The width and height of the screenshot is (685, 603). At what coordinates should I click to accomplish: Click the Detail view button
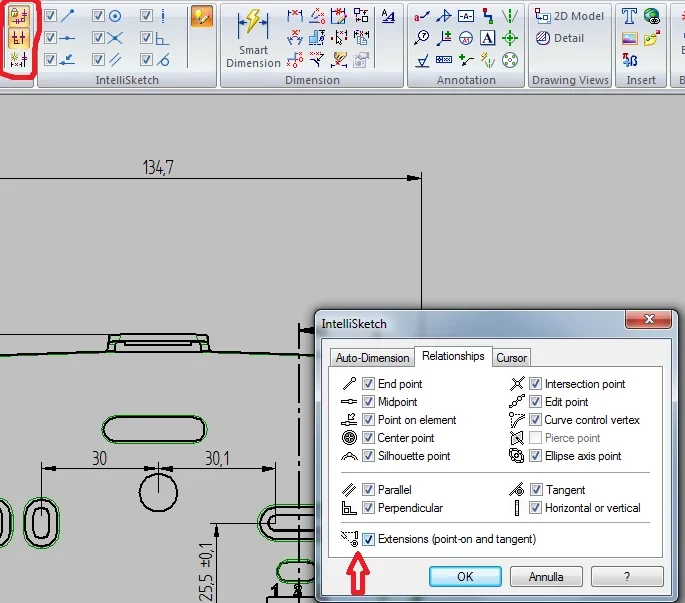point(560,38)
